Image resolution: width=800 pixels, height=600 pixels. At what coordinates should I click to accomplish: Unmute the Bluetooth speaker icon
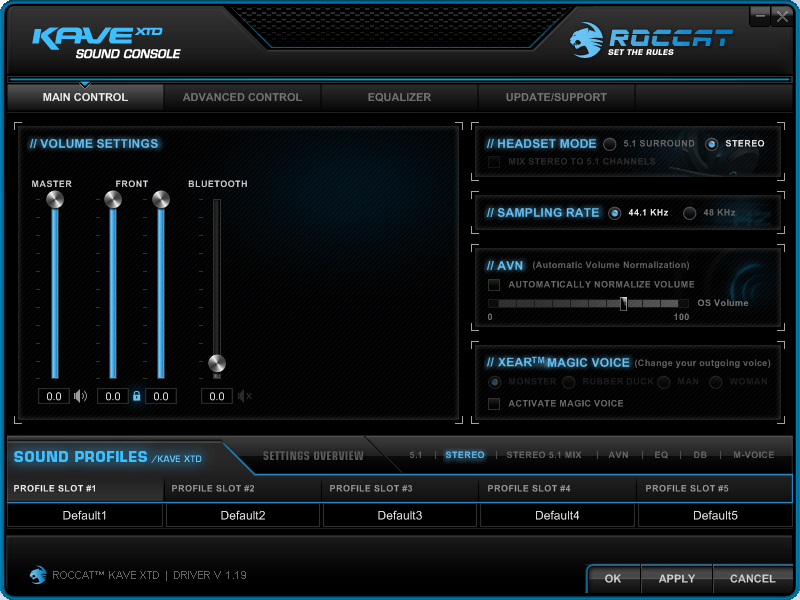(x=244, y=396)
